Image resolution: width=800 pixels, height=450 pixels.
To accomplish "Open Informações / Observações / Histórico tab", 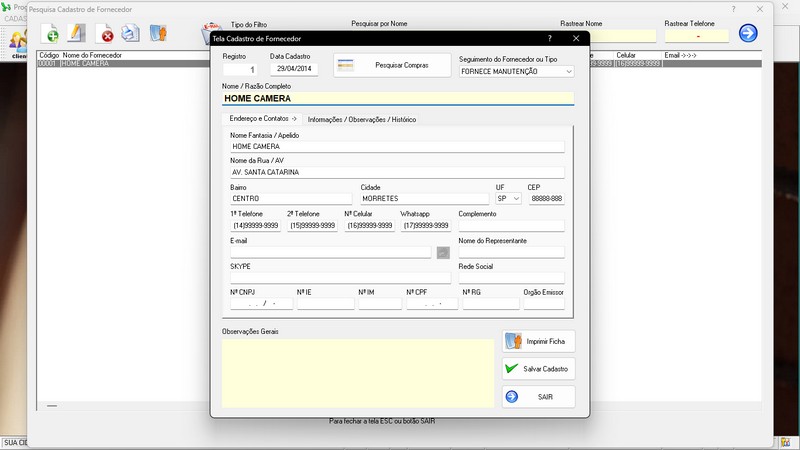I will [x=362, y=119].
